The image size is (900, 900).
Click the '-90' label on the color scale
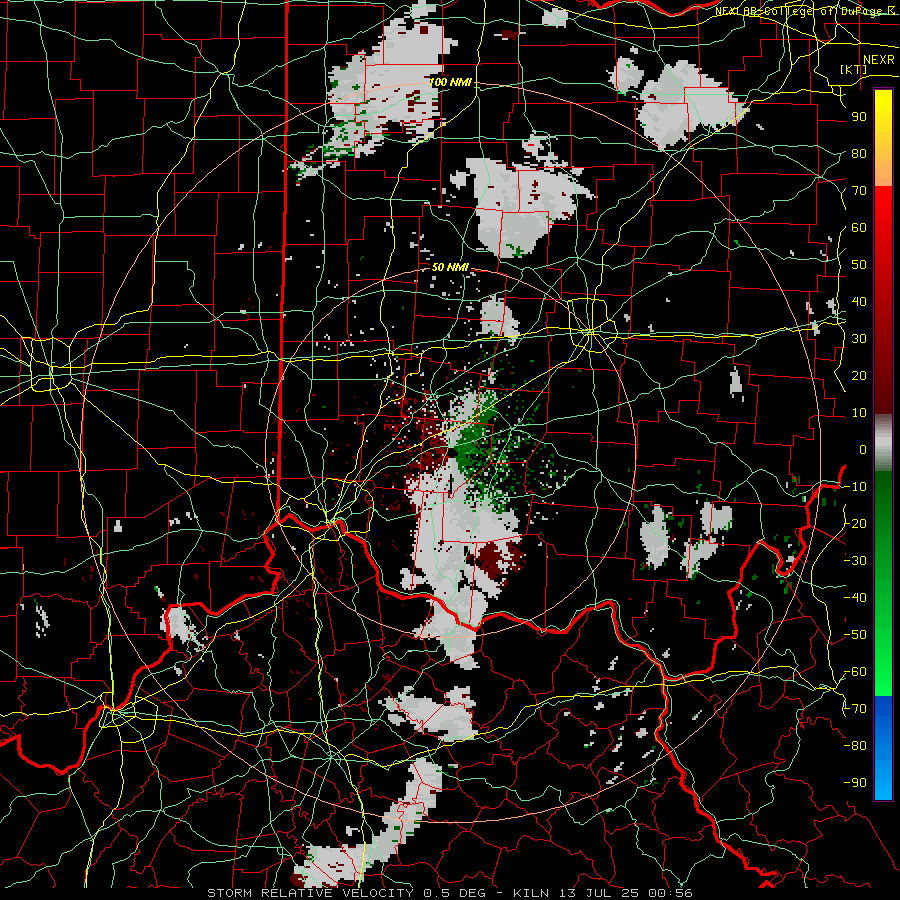pyautogui.click(x=855, y=783)
